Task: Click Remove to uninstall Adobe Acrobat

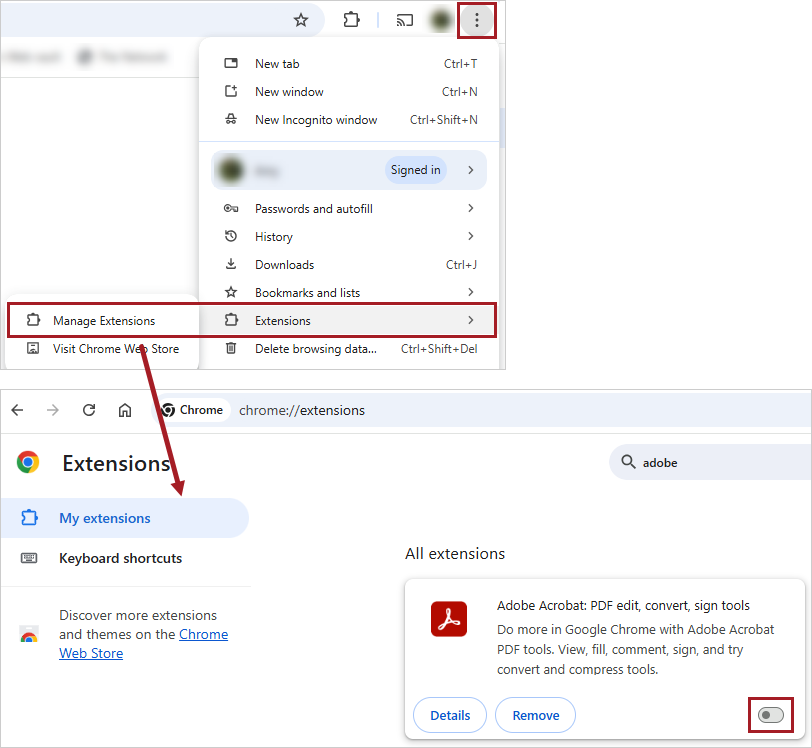Action: (535, 715)
